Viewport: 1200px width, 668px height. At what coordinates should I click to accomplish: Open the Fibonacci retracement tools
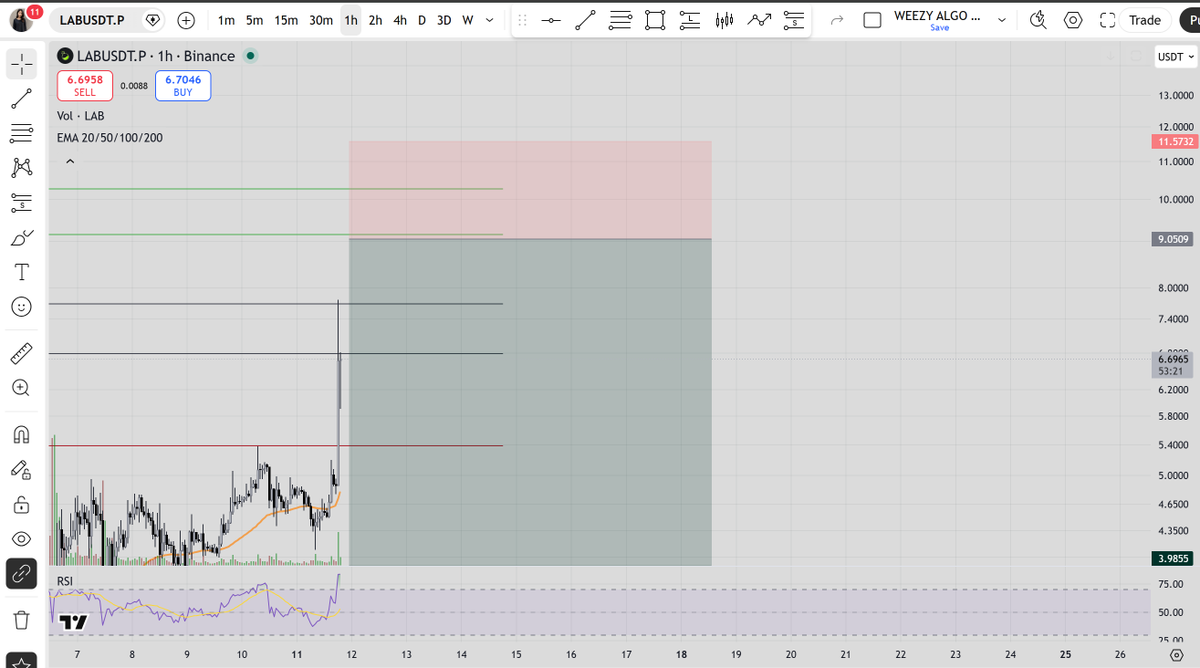pos(22,132)
